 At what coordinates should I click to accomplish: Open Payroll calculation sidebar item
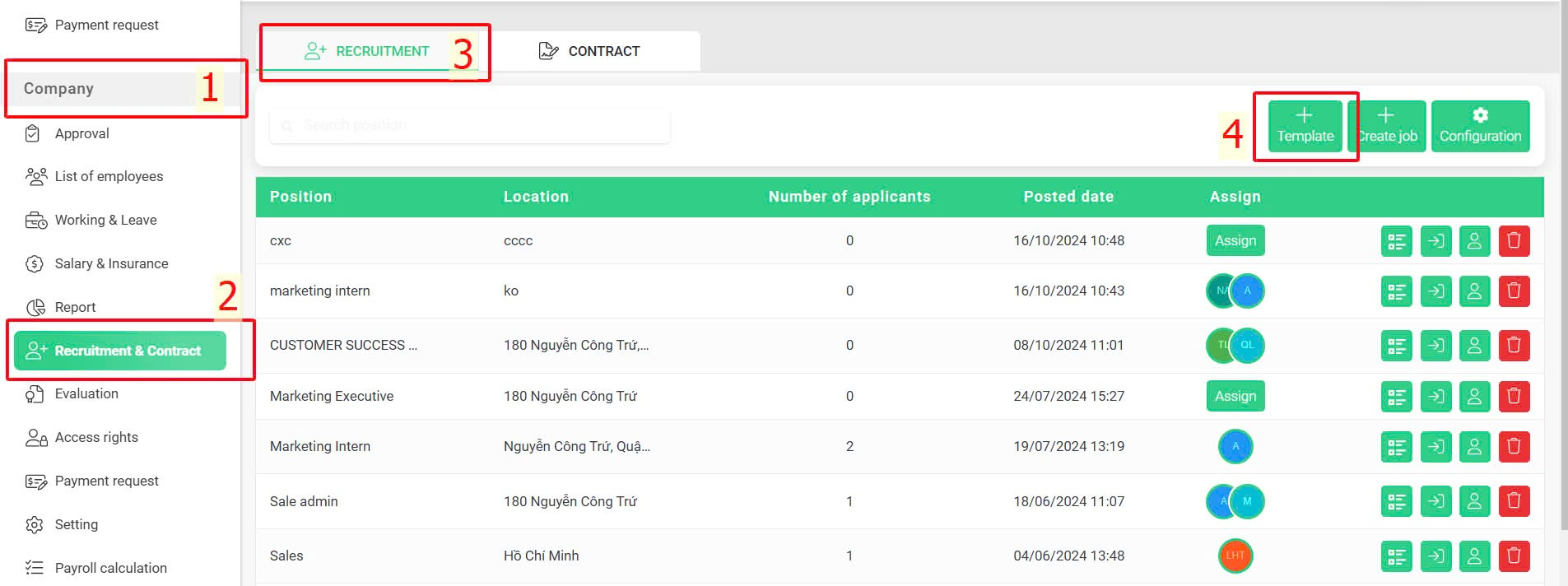click(x=110, y=568)
